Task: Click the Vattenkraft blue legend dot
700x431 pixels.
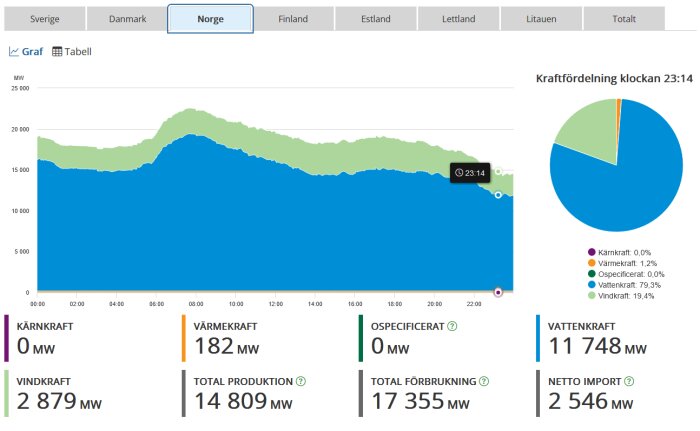Action: tap(592, 285)
